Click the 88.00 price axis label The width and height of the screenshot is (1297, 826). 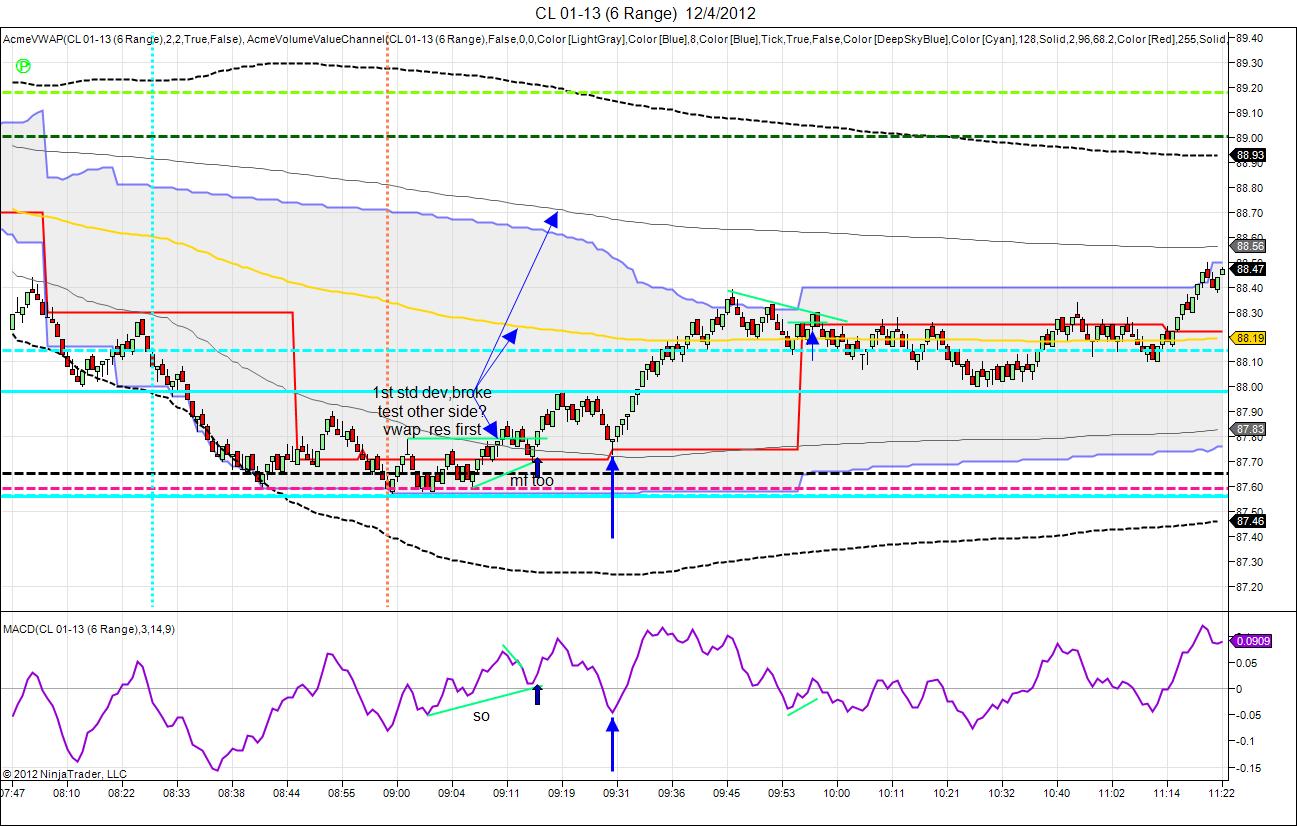pyautogui.click(x=1250, y=388)
